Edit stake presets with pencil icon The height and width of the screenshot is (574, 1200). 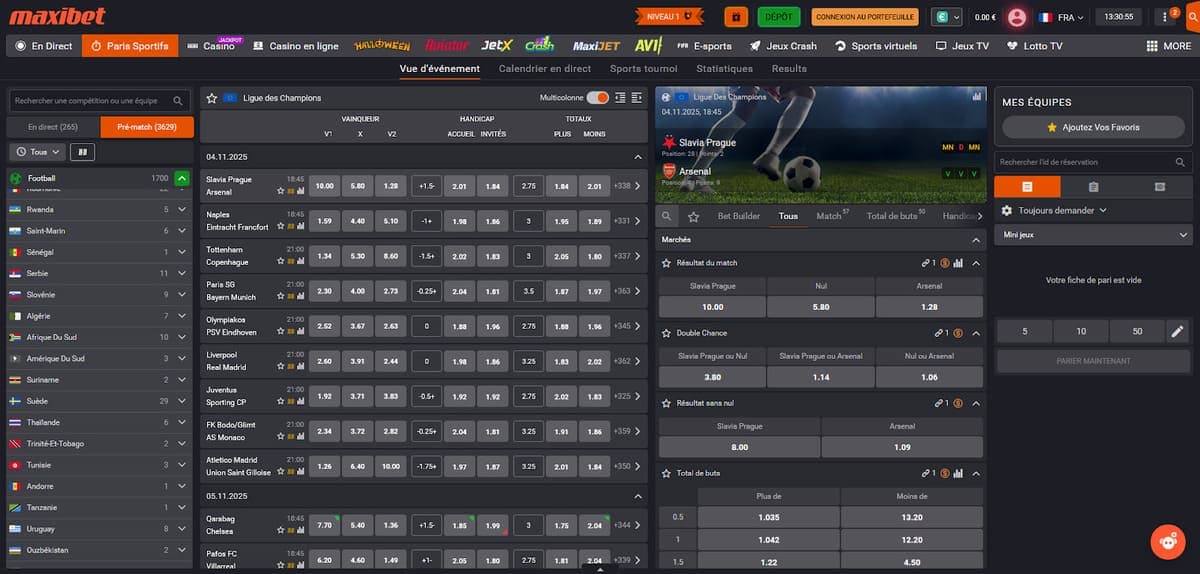[1177, 331]
